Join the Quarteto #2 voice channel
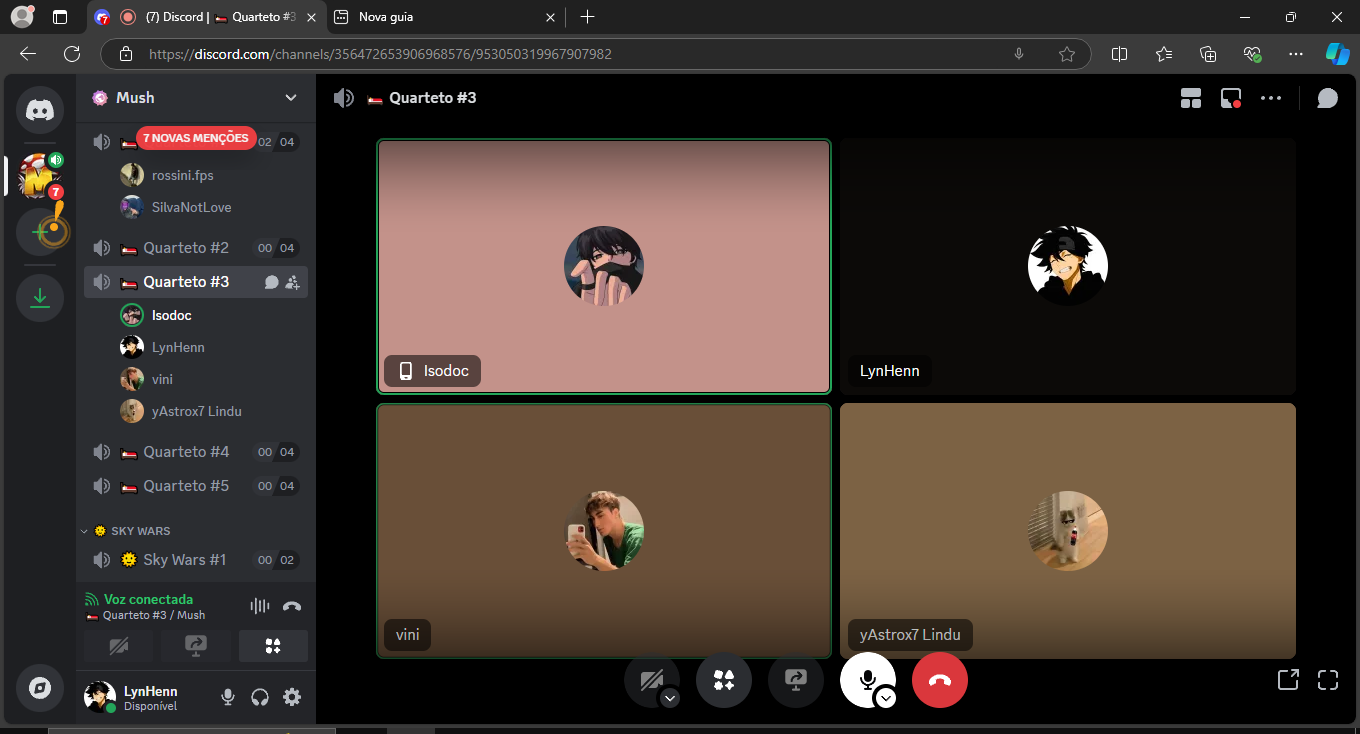This screenshot has width=1360, height=734. point(196,248)
